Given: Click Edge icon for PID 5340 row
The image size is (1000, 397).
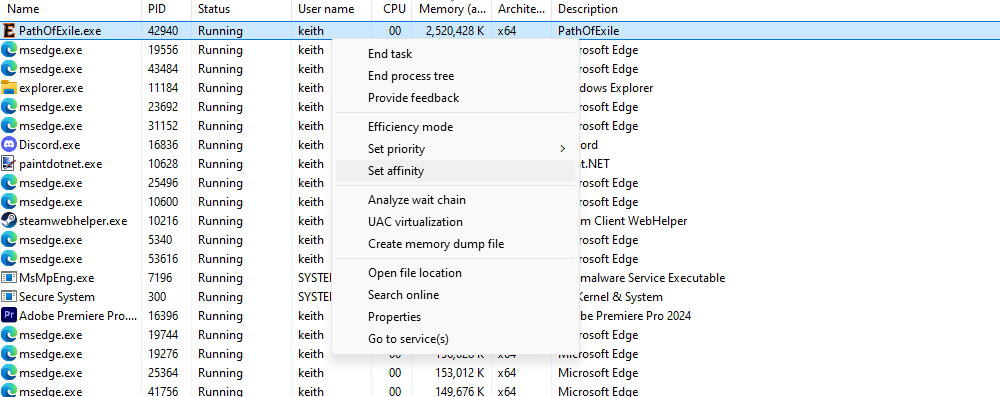Looking at the screenshot, I should click(9, 240).
